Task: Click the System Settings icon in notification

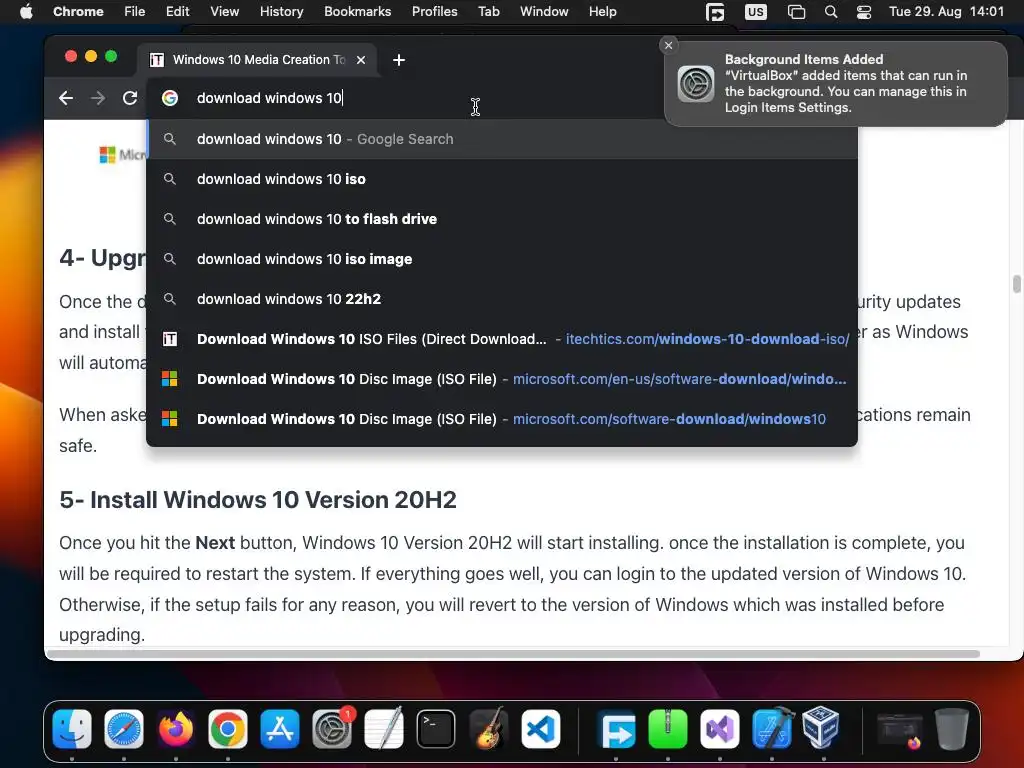Action: tap(696, 84)
